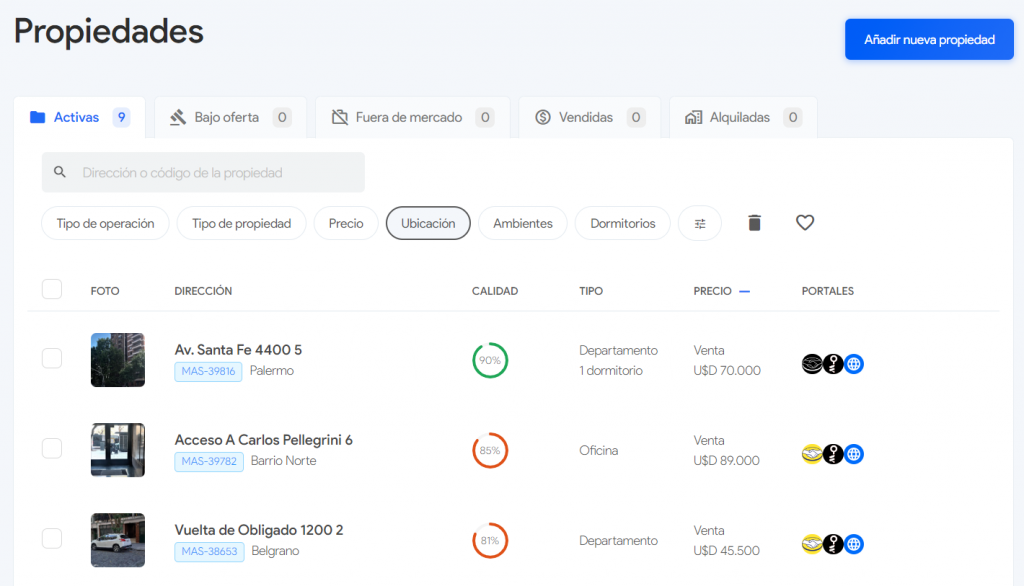Click black key portal icon for Carlos Pellegrini
Viewport: 1024px width, 586px height.
833,454
